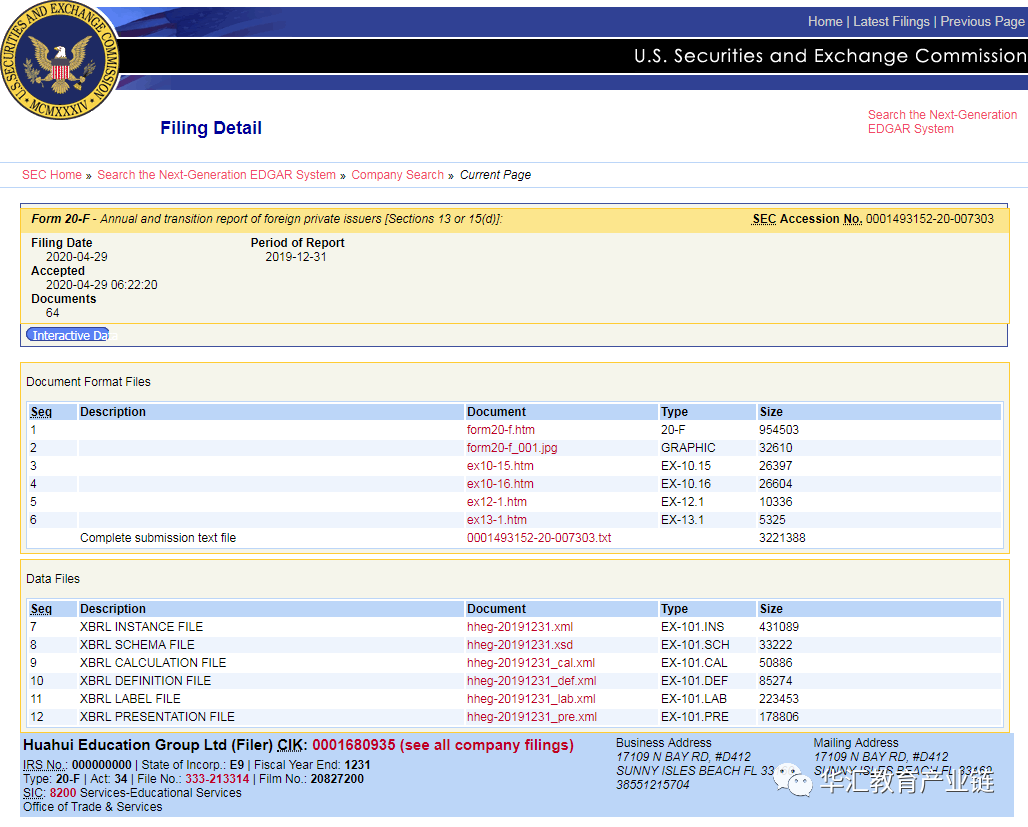Click the Interactive Data button
This screenshot has height=827, width=1028.
[68, 335]
